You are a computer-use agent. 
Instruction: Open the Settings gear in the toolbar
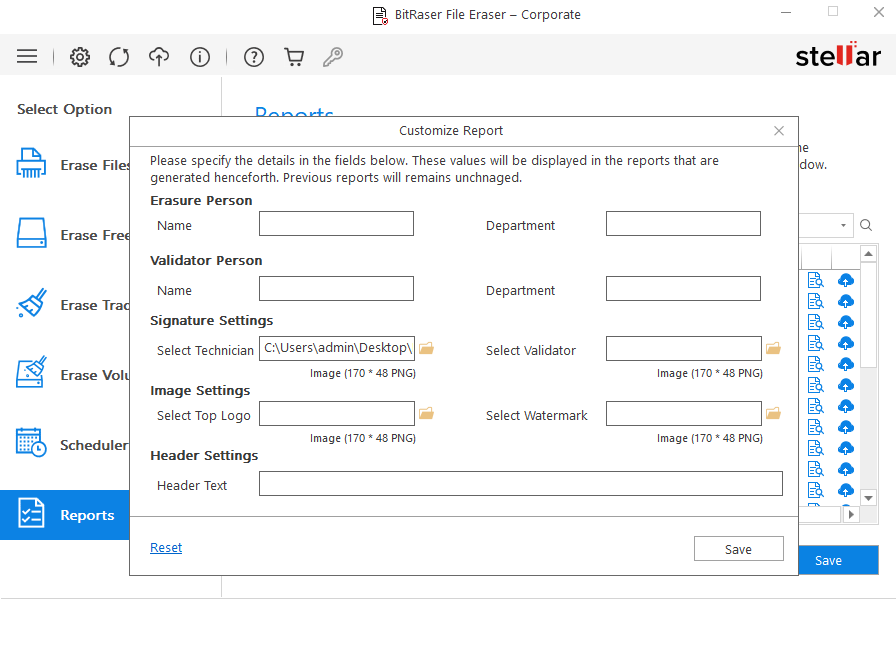[x=80, y=57]
